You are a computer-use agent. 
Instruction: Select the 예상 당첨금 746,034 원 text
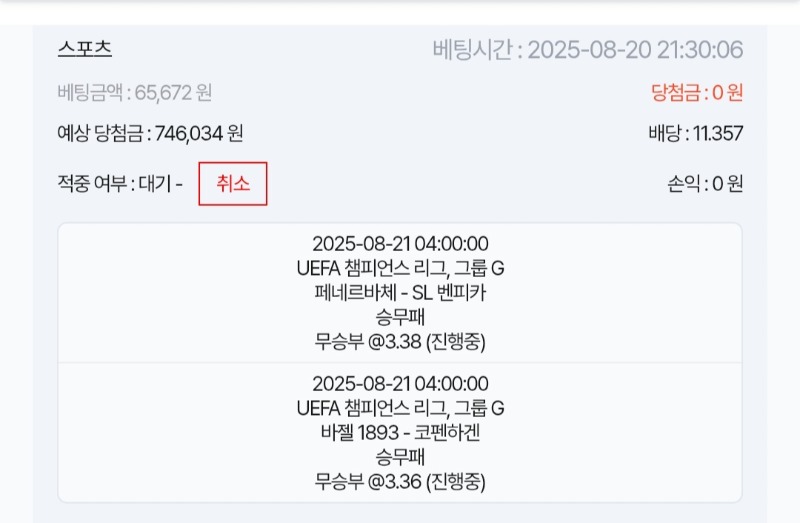coord(150,134)
